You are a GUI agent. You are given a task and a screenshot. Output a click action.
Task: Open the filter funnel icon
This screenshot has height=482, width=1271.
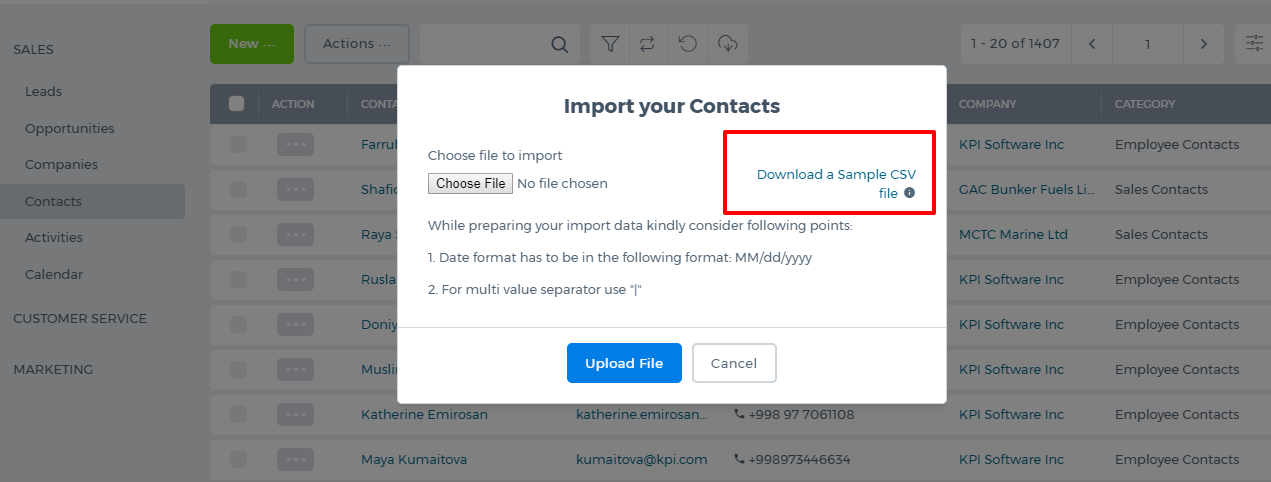point(610,44)
